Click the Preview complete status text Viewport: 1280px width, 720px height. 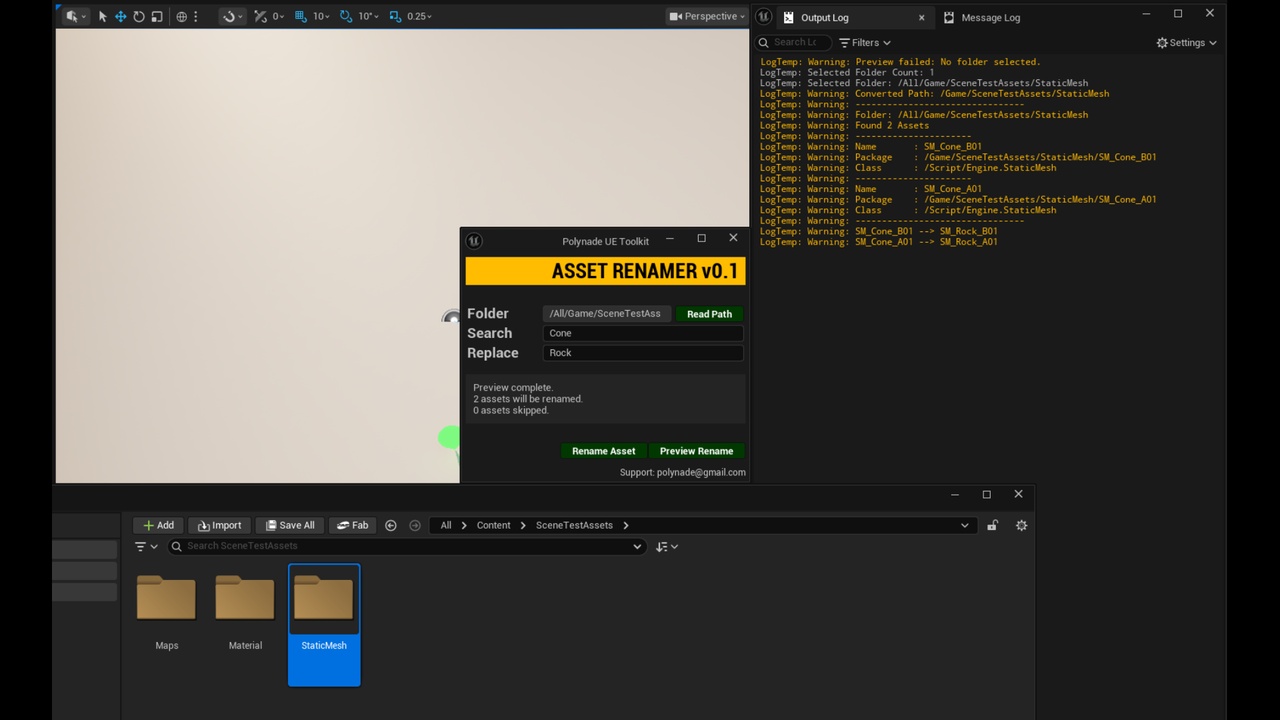click(x=513, y=387)
